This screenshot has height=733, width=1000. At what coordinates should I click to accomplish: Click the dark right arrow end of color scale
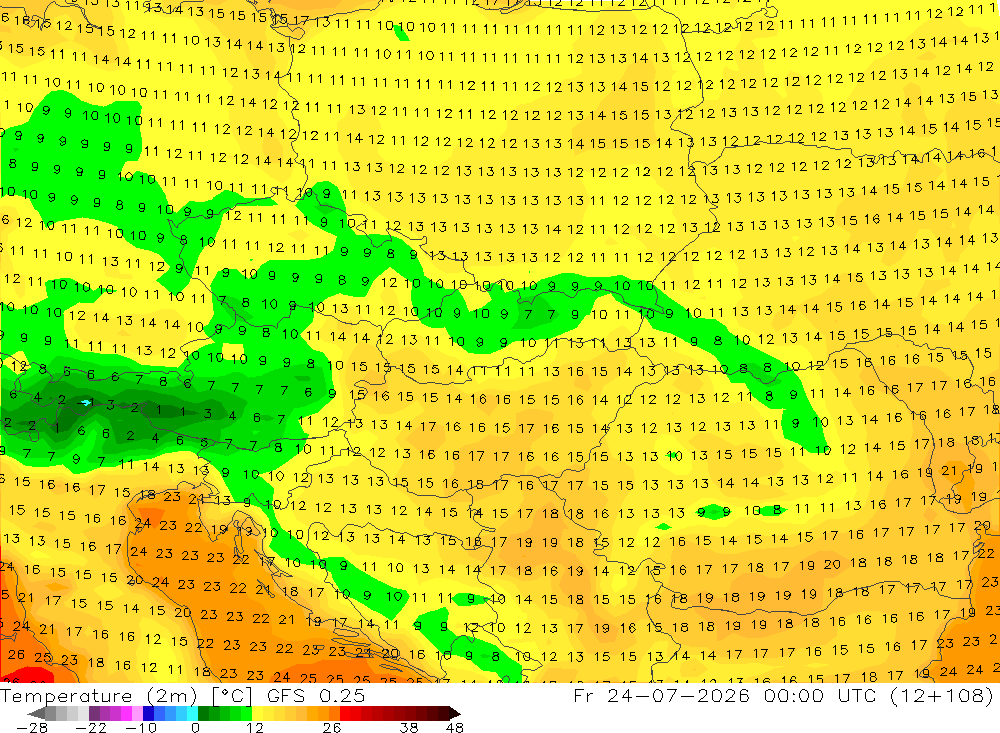pyautogui.click(x=455, y=713)
